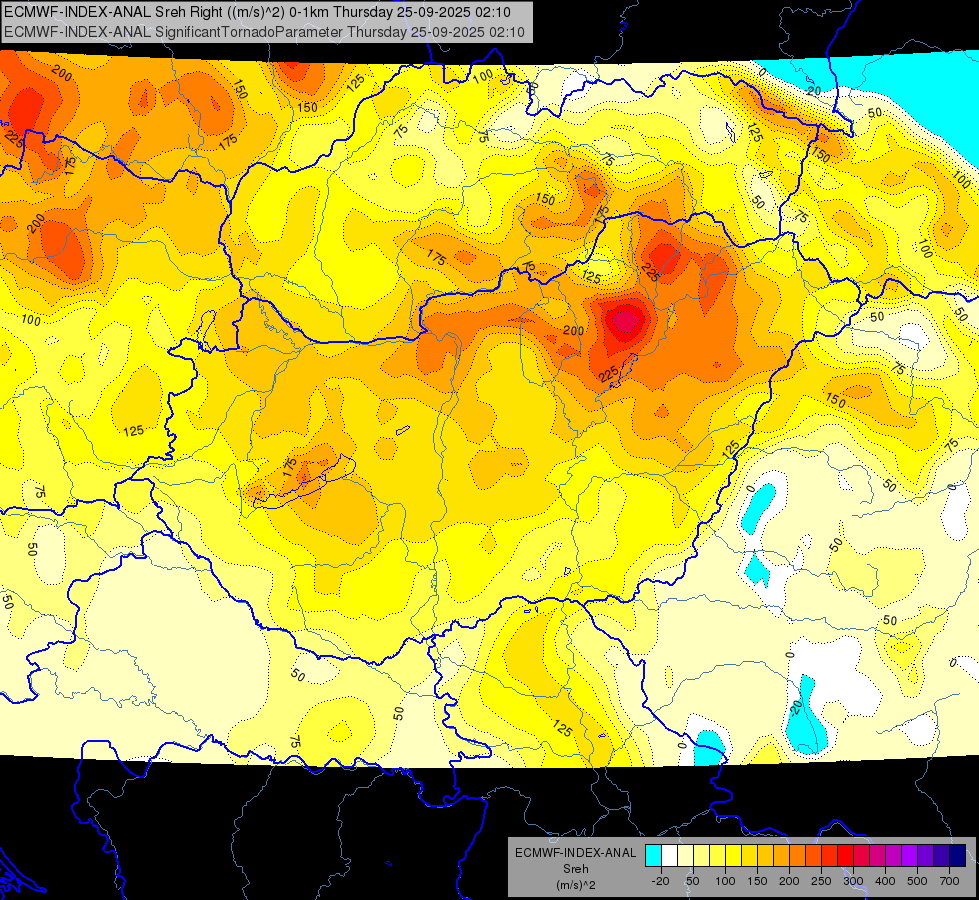979x900 pixels.
Task: Click the 700 tick label on legend
Action: point(949,881)
